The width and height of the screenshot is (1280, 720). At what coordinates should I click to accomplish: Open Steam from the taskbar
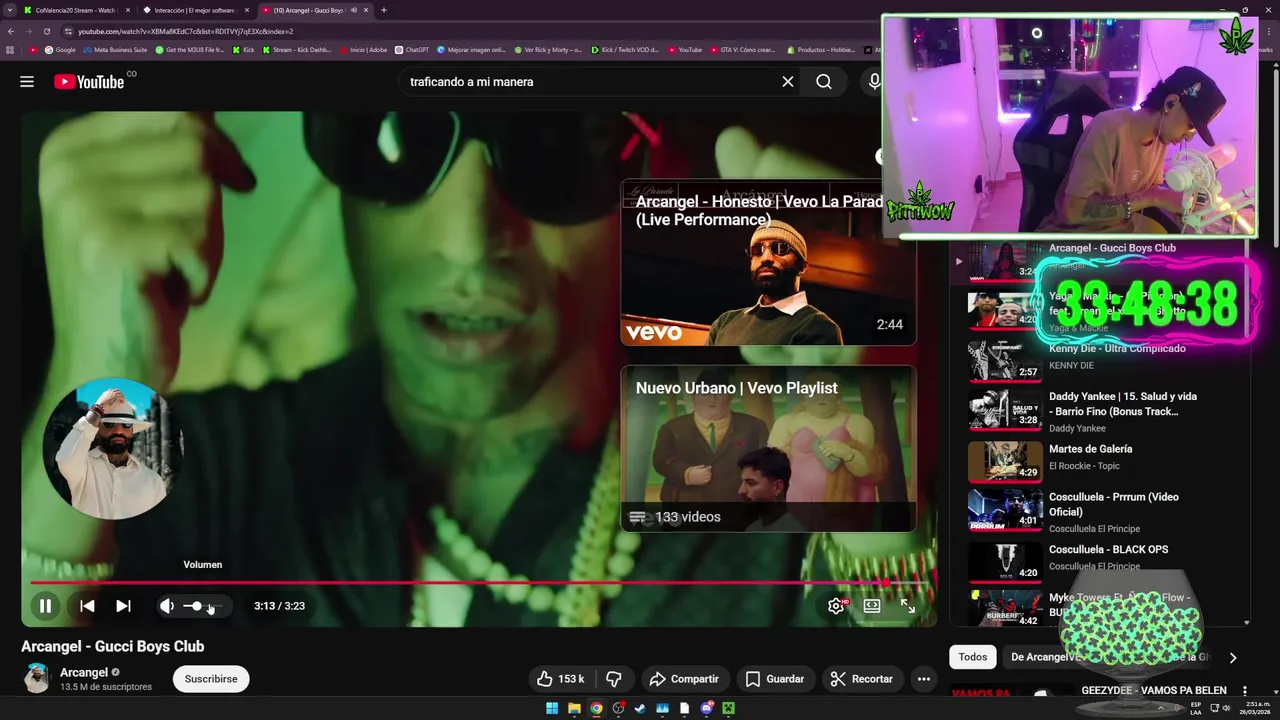[640, 709]
